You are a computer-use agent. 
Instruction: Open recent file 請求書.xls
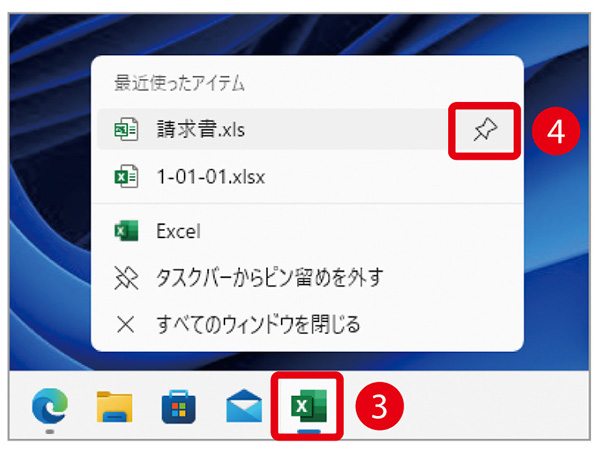coord(200,130)
